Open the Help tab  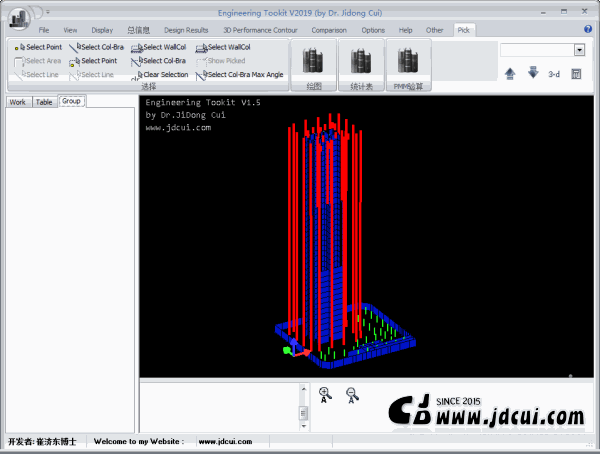pos(405,30)
